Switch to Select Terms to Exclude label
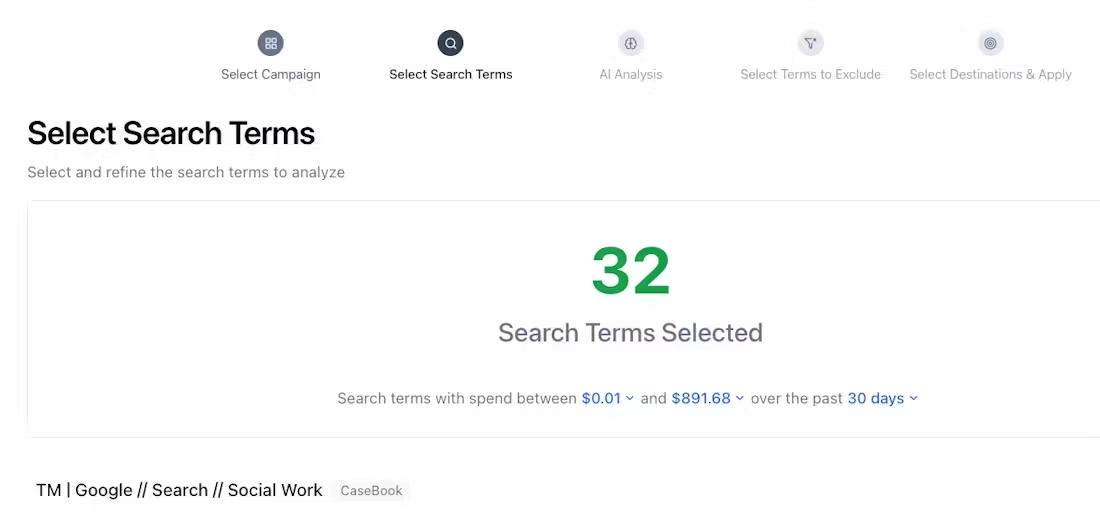 pos(811,74)
